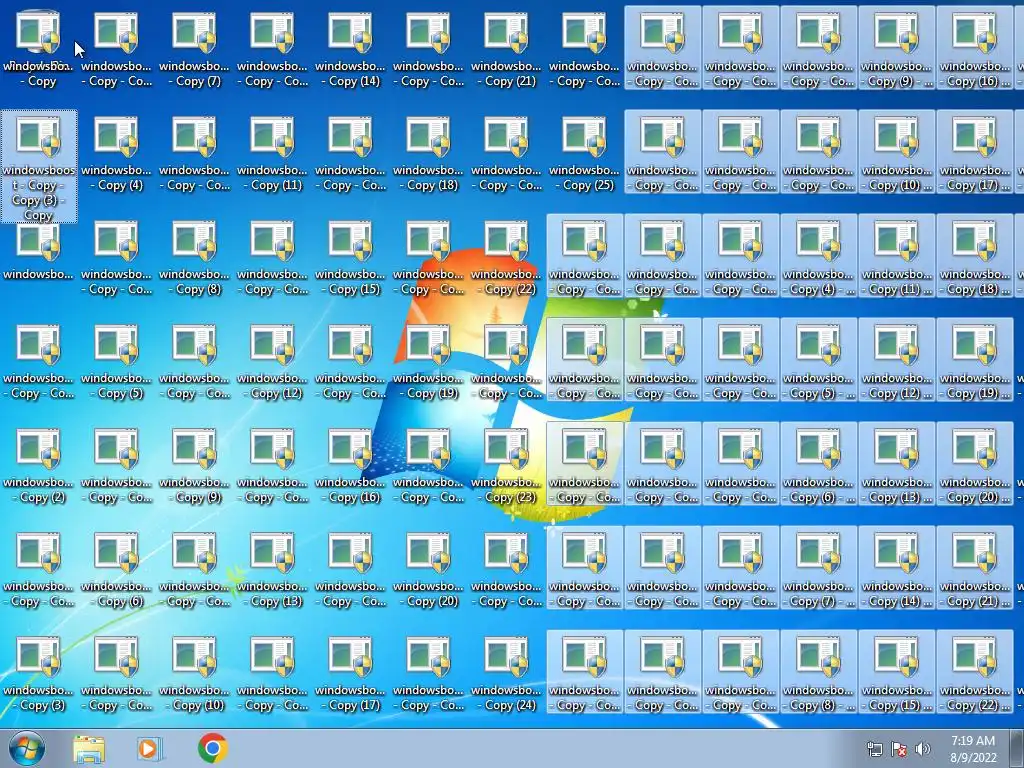The width and height of the screenshot is (1024, 768).
Task: Select unhighlighted icon ending 'Copy (16)'
Action: 350,466
